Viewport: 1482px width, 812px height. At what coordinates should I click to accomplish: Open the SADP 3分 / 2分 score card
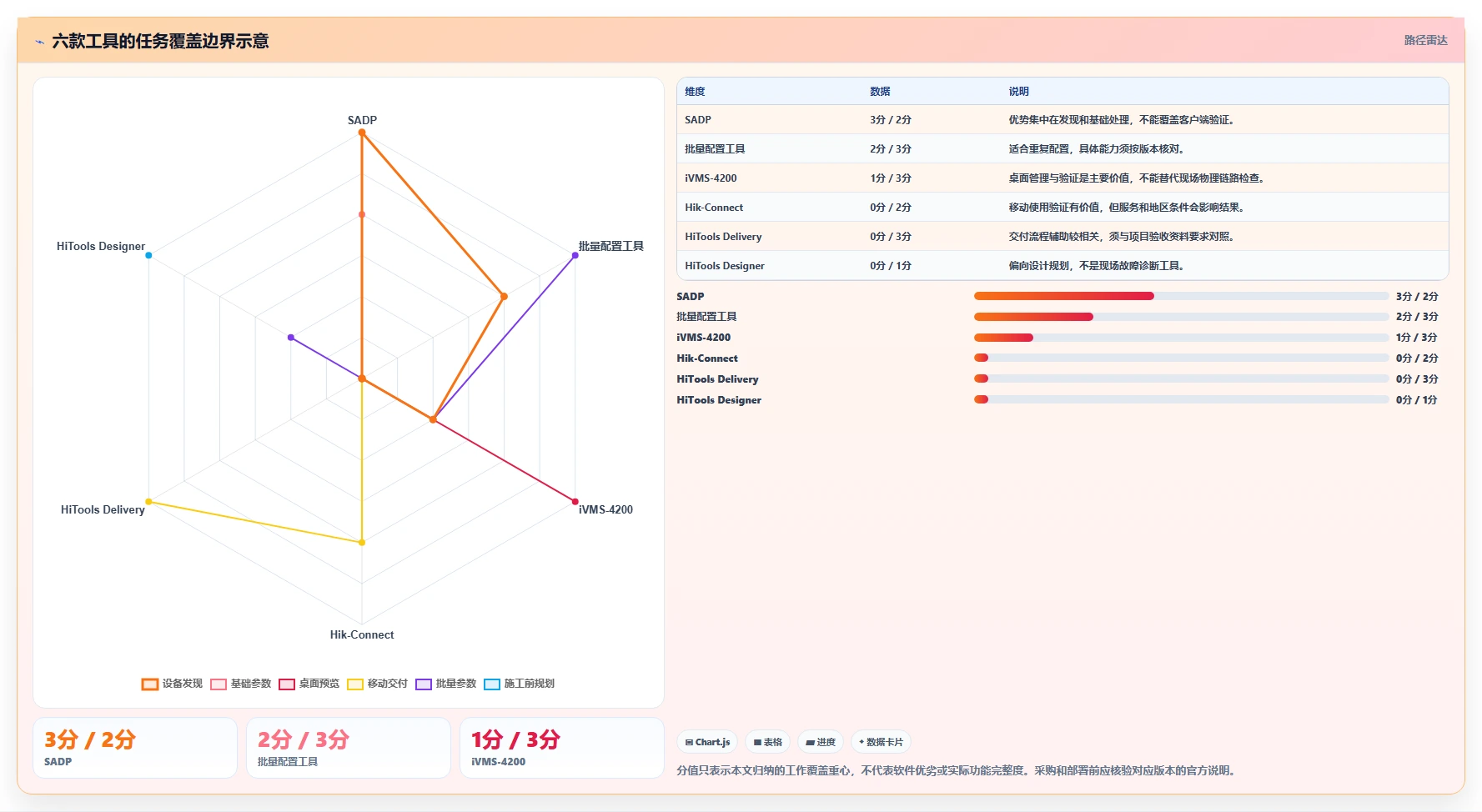tap(135, 748)
